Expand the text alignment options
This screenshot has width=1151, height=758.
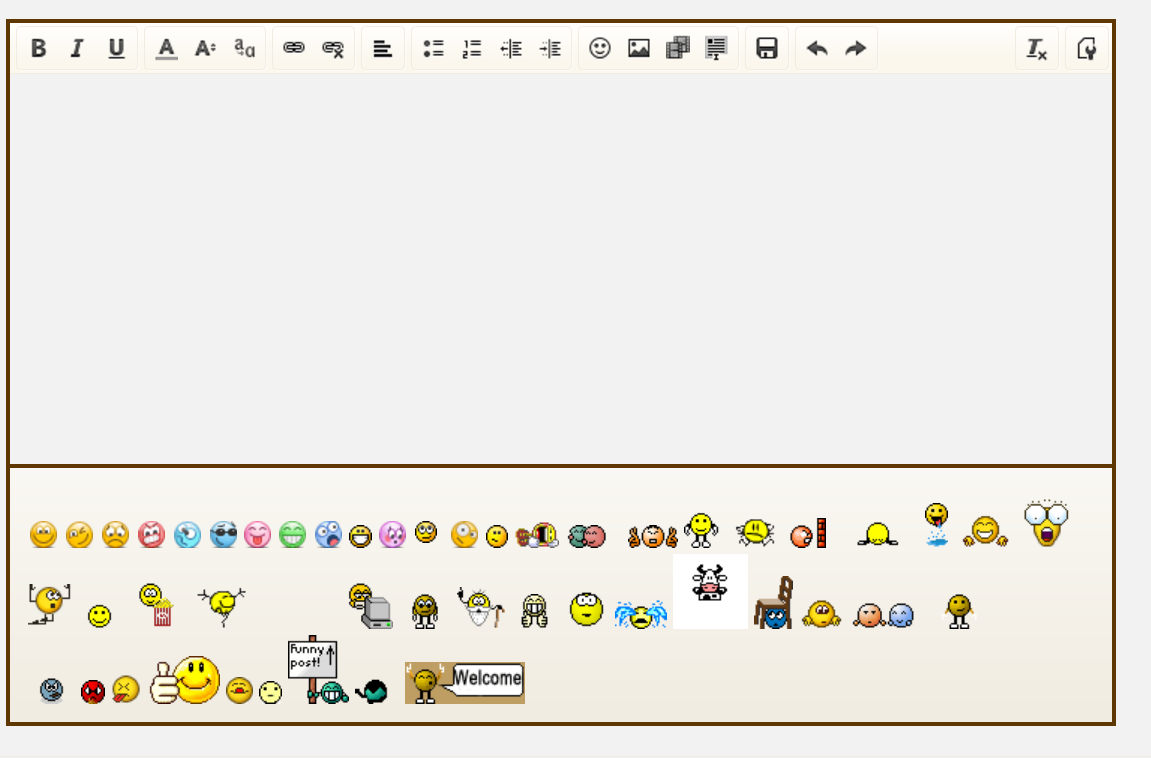(x=382, y=48)
